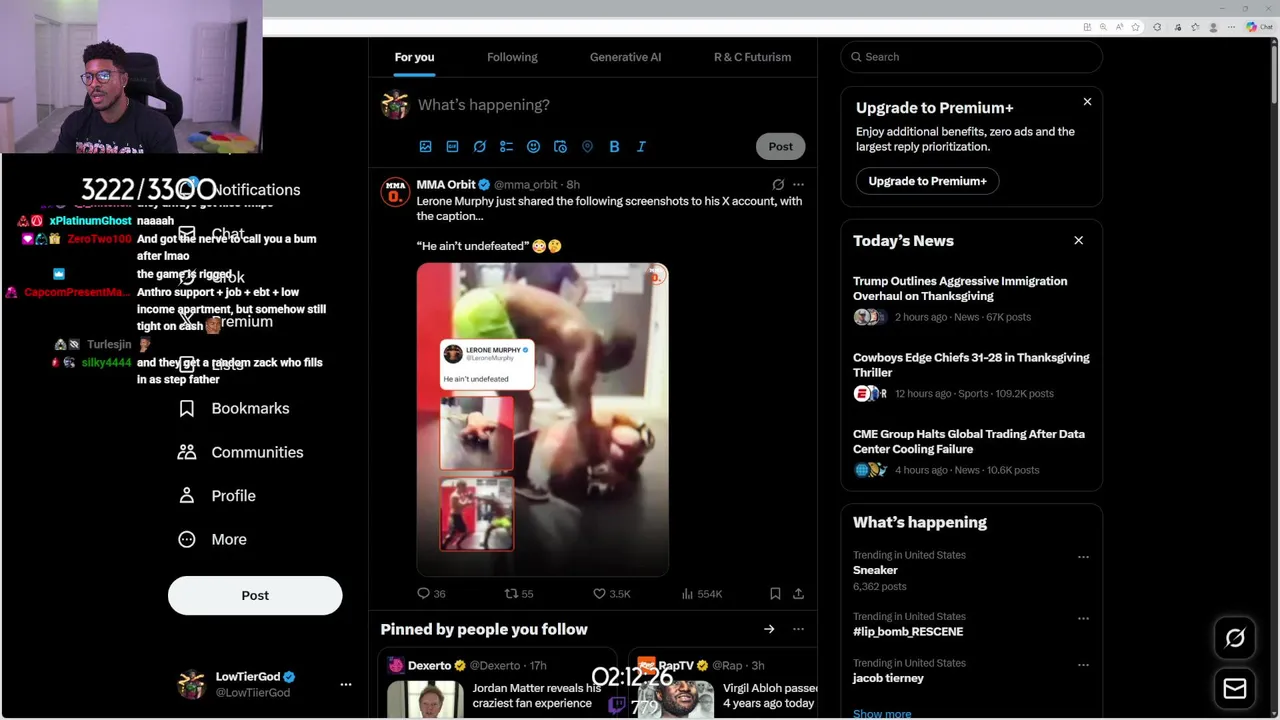Switch to the For you tab

click(x=414, y=57)
